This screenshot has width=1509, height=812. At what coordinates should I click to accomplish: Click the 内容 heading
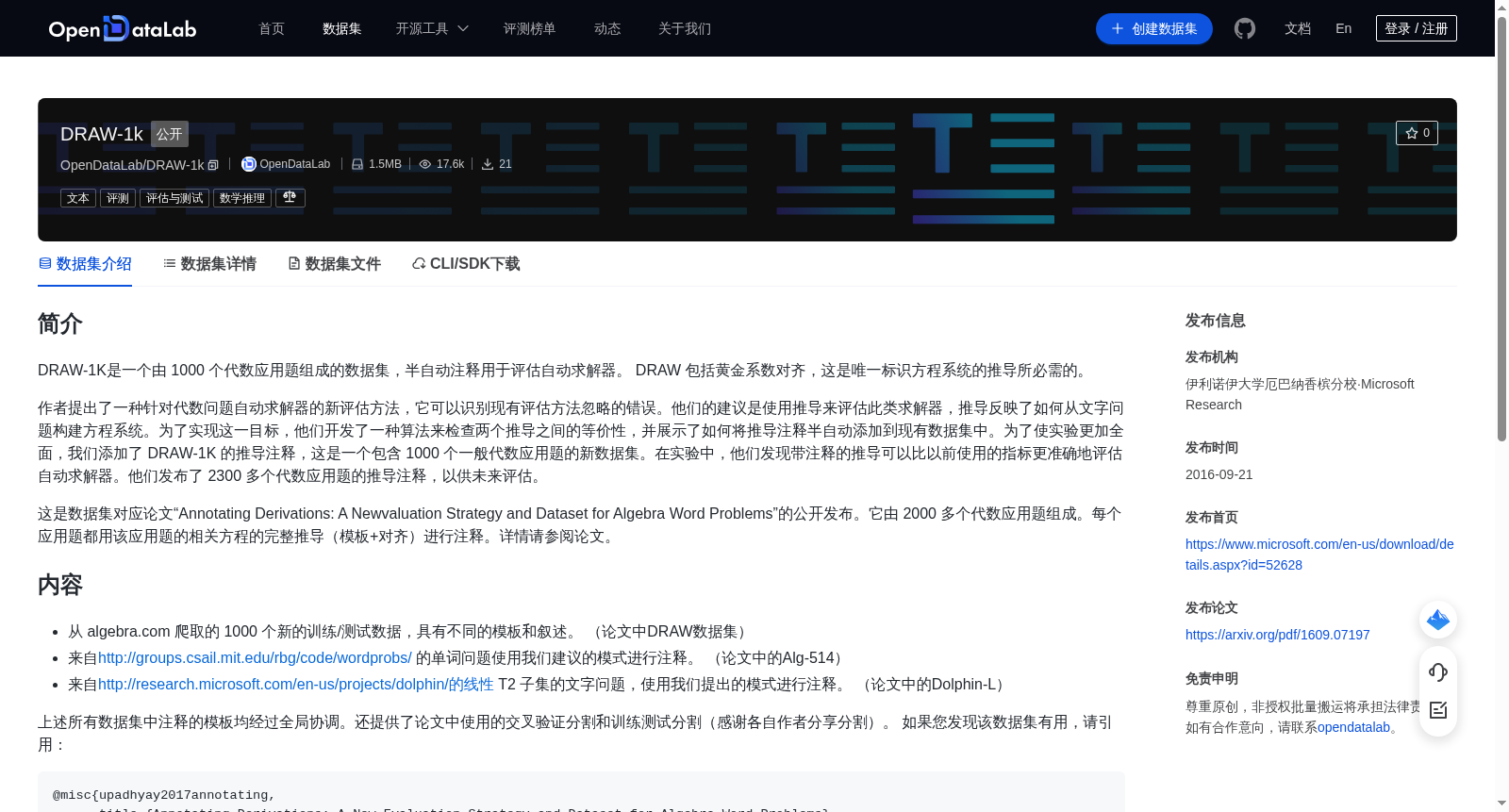[x=60, y=585]
